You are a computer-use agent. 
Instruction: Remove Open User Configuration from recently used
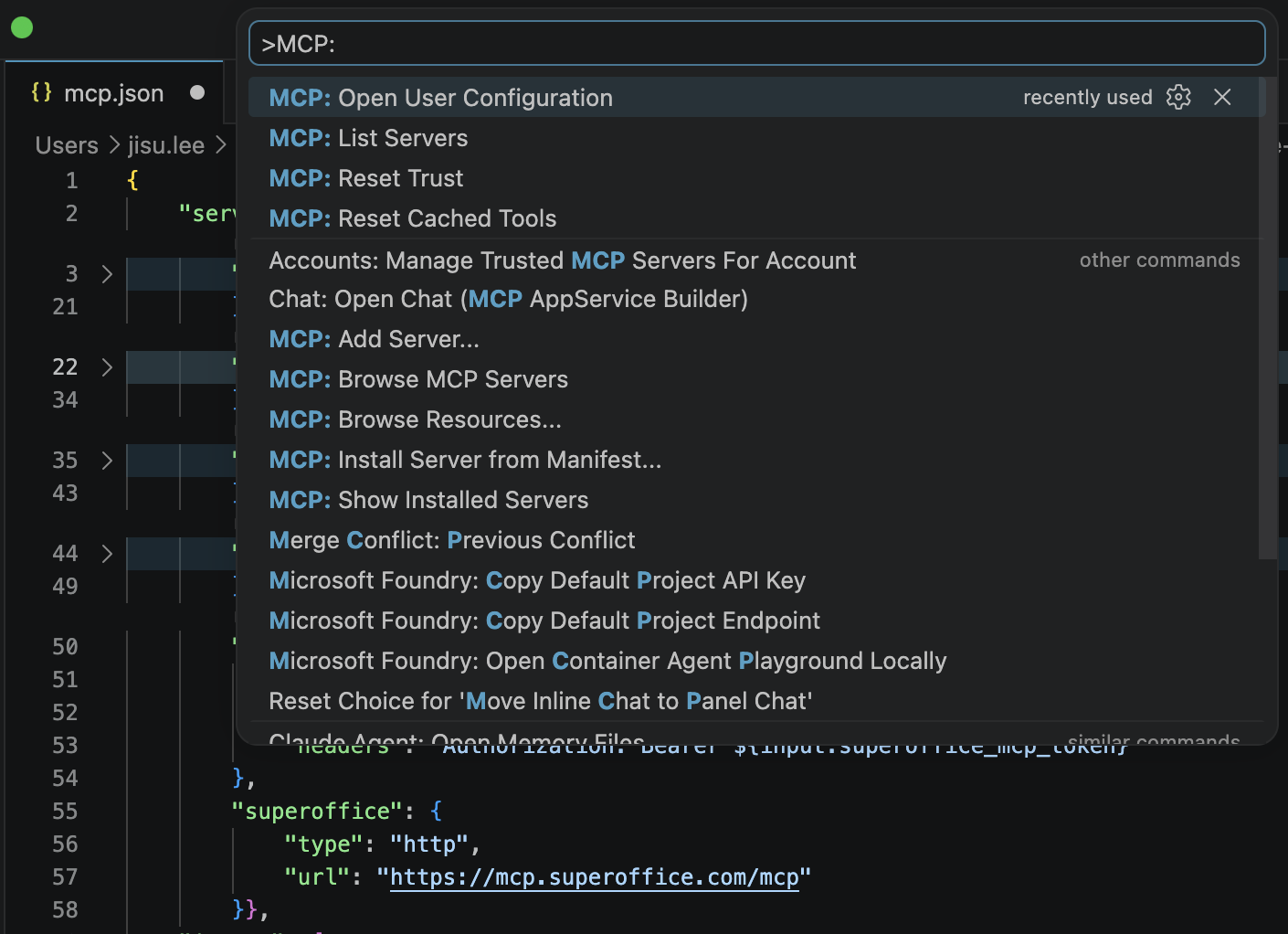(x=1222, y=97)
